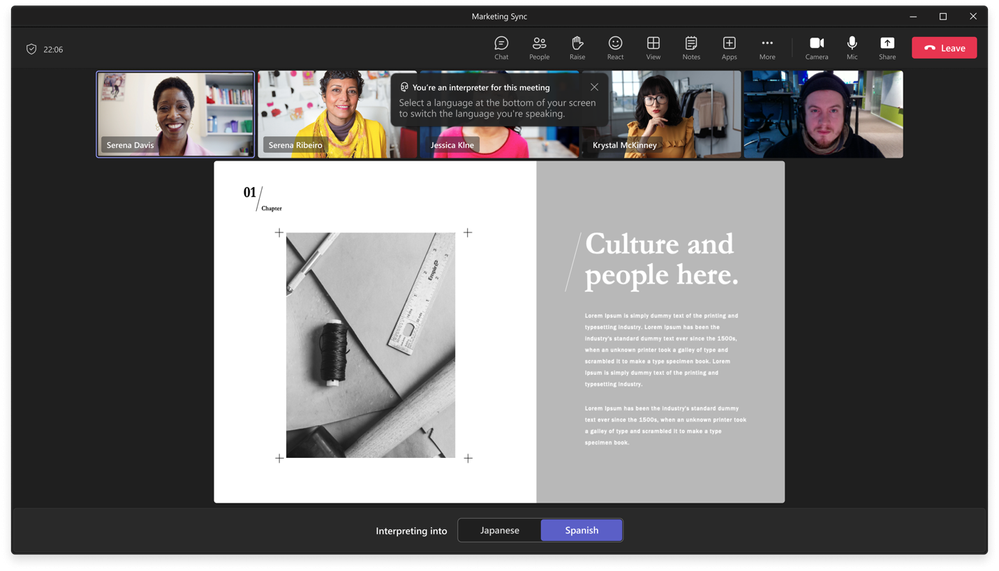Open the Apps panel
999x571 pixels.
tap(729, 47)
